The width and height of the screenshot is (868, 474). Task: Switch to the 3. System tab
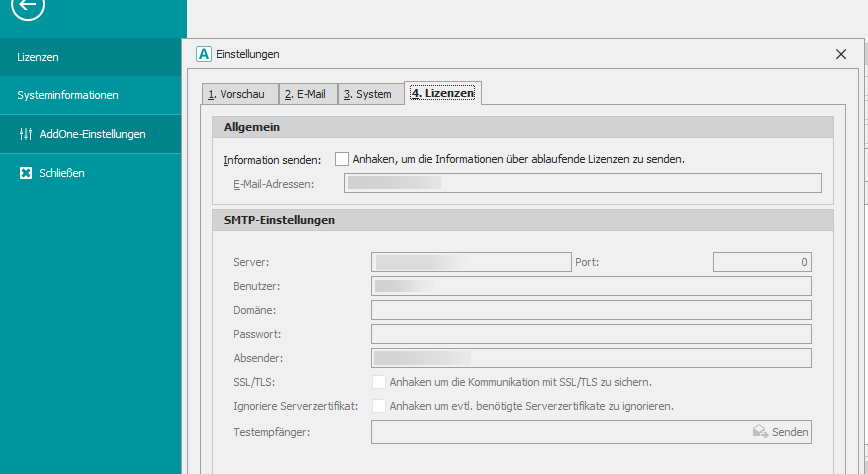click(371, 94)
